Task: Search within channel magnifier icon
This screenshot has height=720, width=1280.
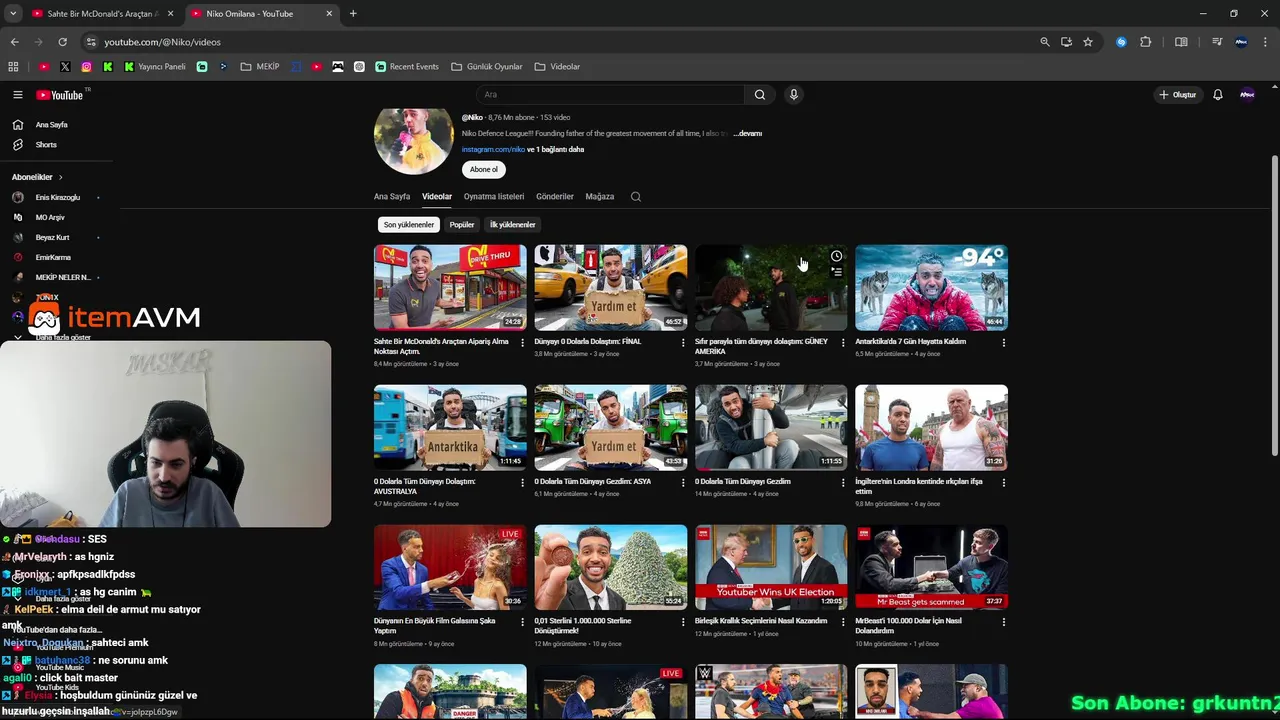Action: point(636,197)
